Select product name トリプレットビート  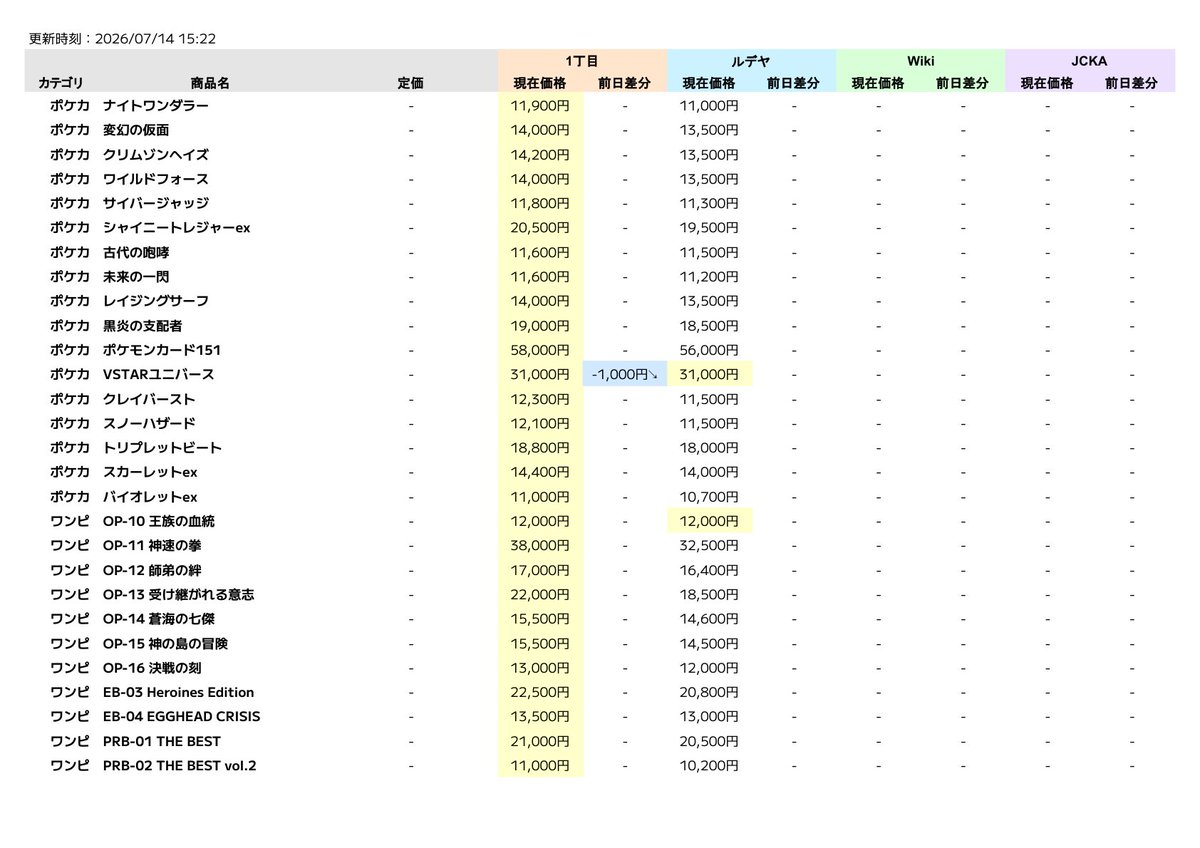pyautogui.click(x=162, y=447)
